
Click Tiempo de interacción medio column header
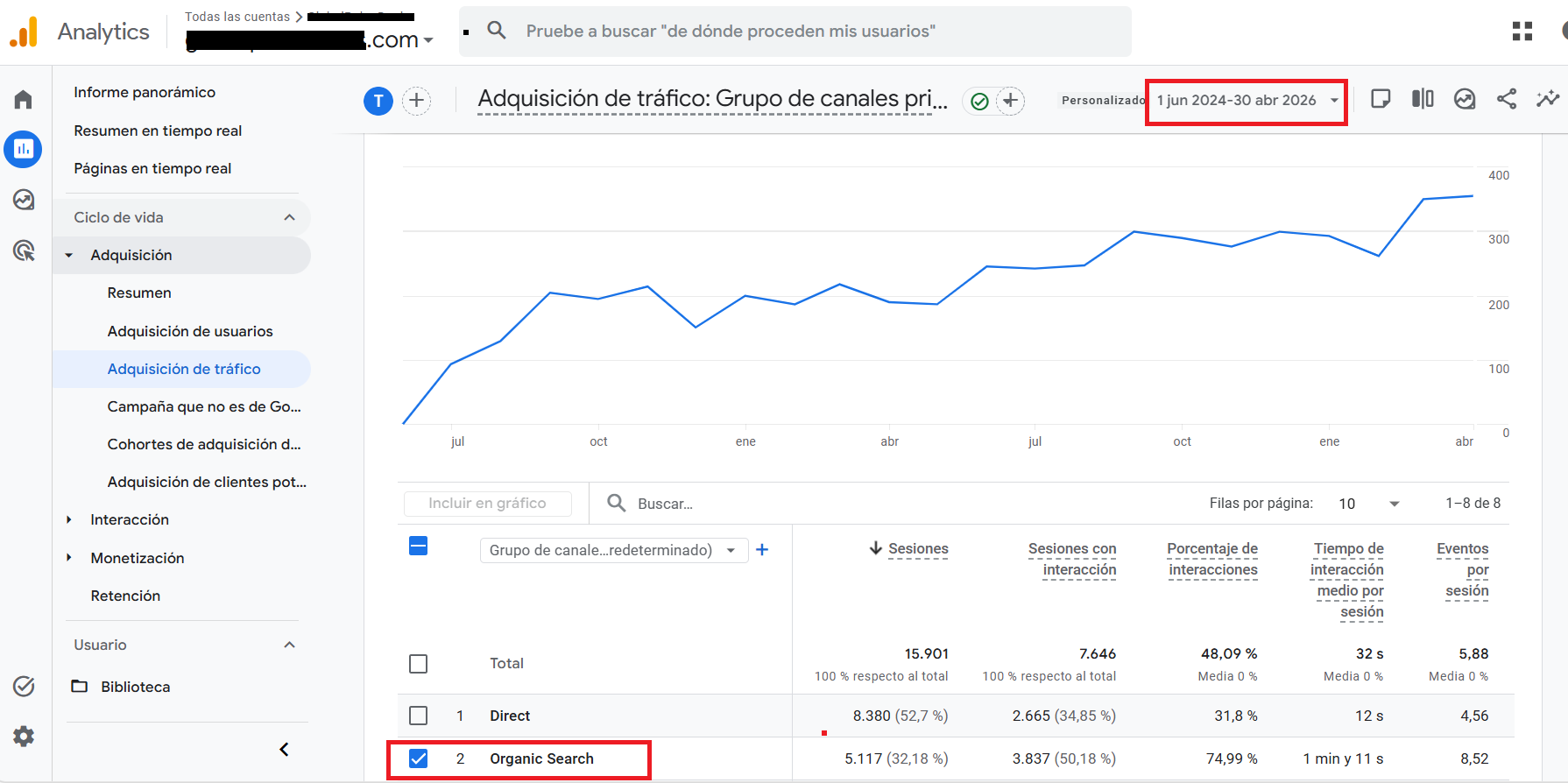tap(1347, 580)
